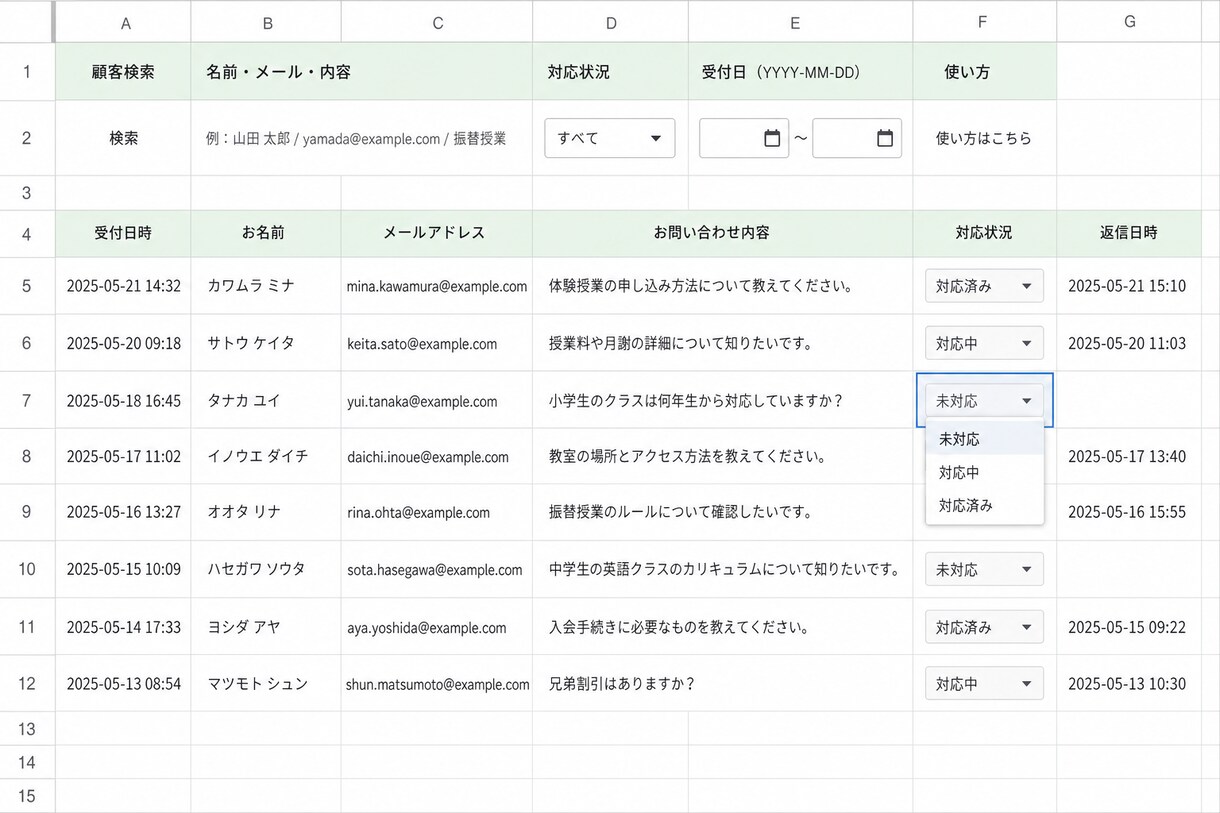Select reply time 2025-05-15 09:22

1129,627
